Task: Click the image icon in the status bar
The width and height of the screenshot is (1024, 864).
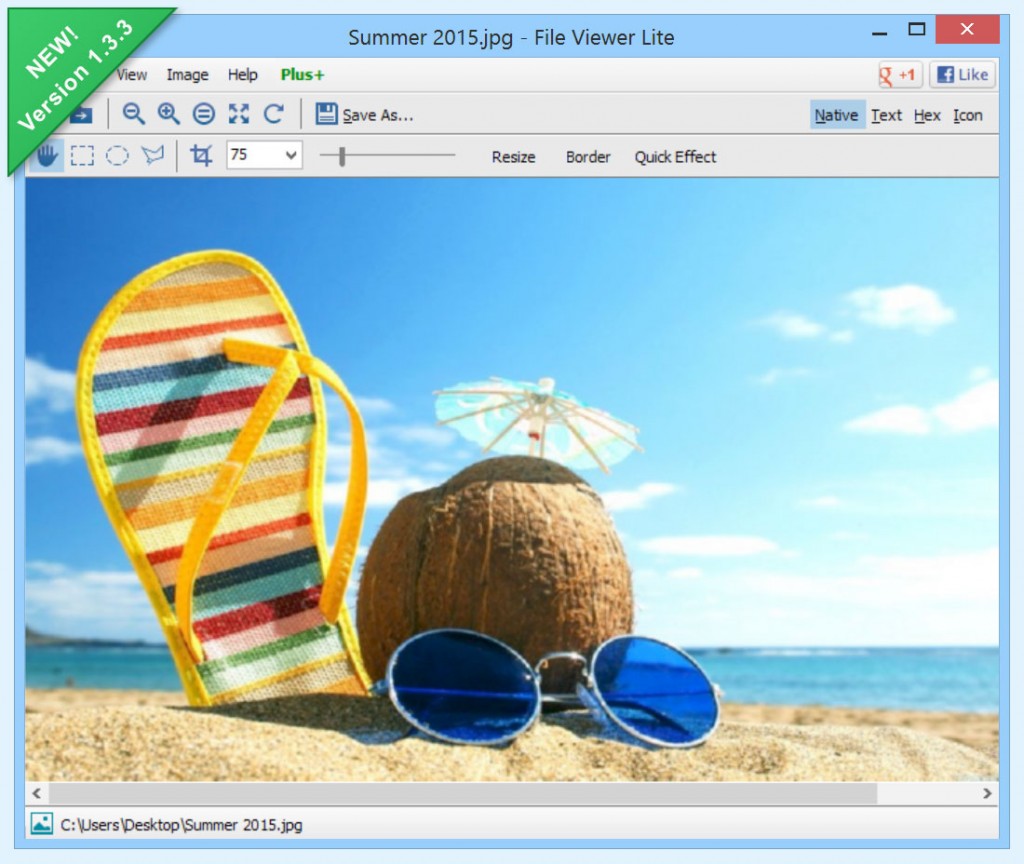Action: coord(41,824)
